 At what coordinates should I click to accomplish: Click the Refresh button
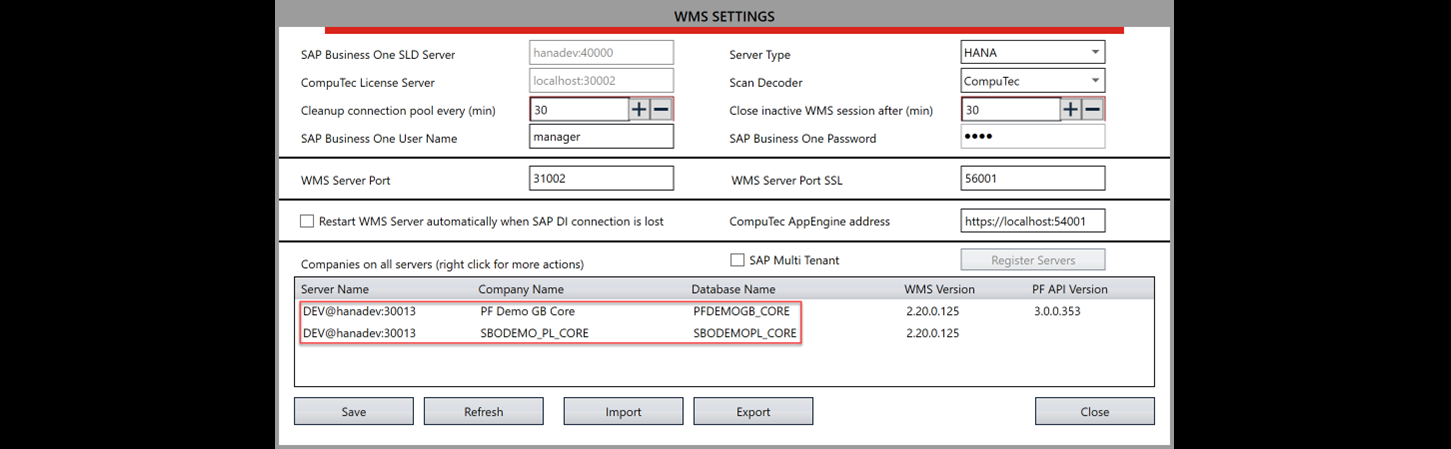tap(484, 411)
